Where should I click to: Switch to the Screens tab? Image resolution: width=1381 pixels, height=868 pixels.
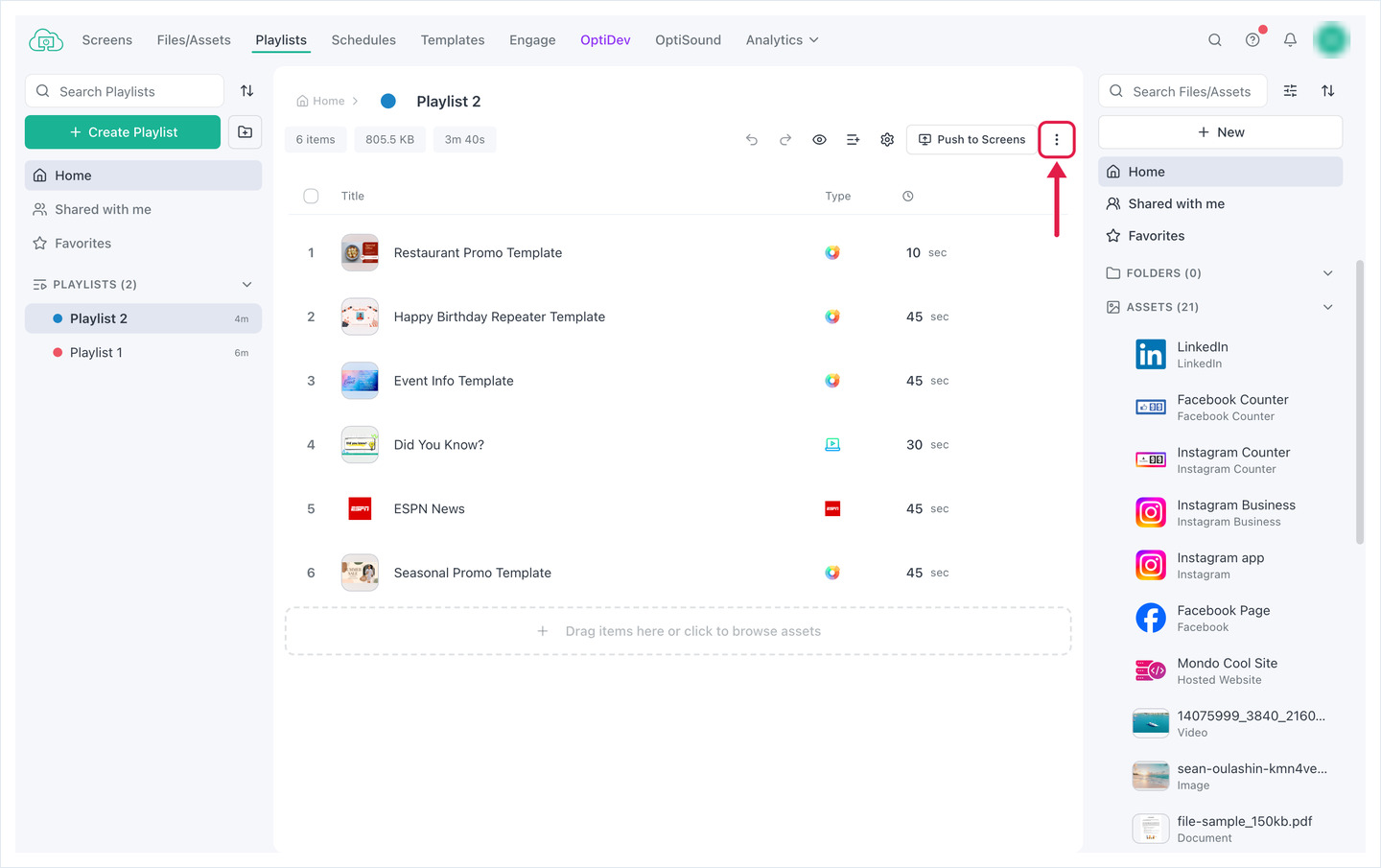pos(107,40)
